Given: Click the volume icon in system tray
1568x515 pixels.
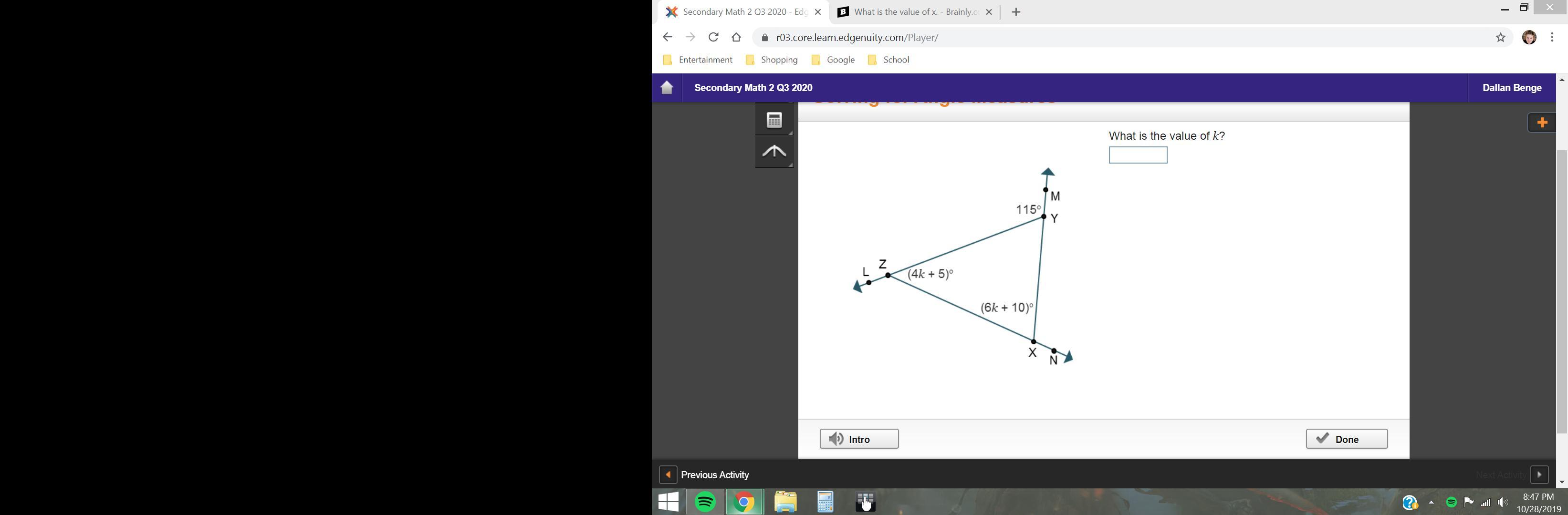Looking at the screenshot, I should coord(1503,502).
